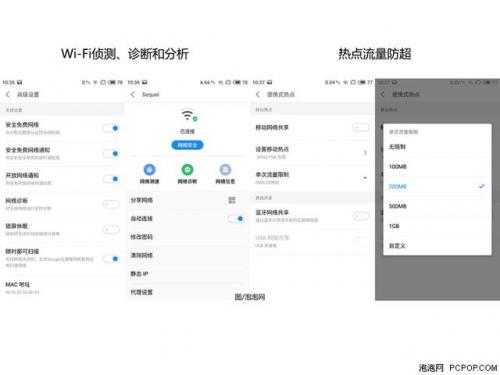Screen dimensions: 500x375
Task: Tap the back arrow on the 高级设置 screen
Action: click(8, 94)
